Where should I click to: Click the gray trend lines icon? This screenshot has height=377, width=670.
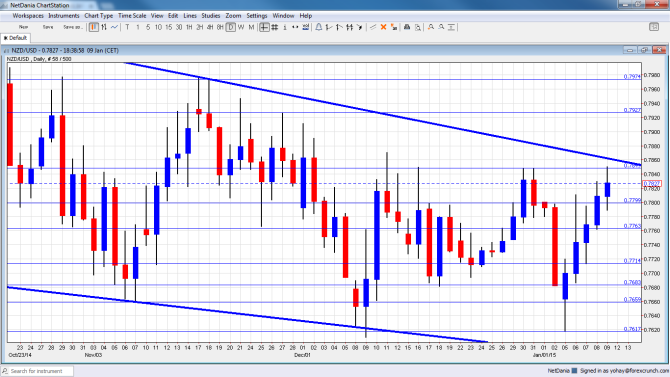(x=373, y=27)
